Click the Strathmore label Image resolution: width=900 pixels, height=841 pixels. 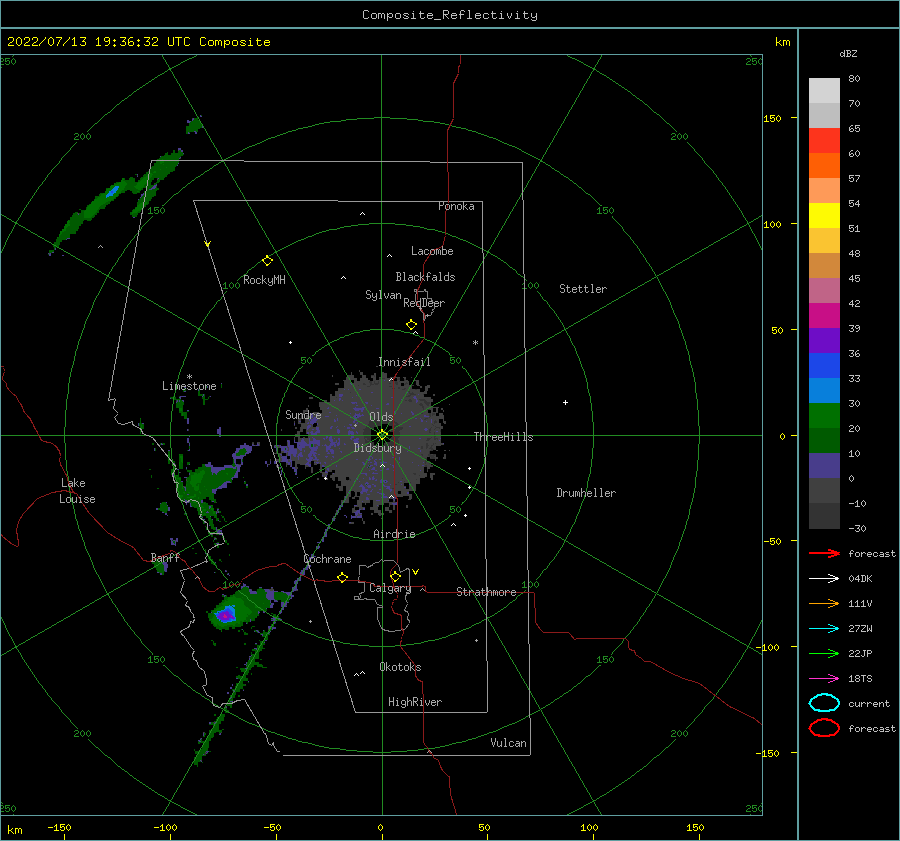point(486,592)
